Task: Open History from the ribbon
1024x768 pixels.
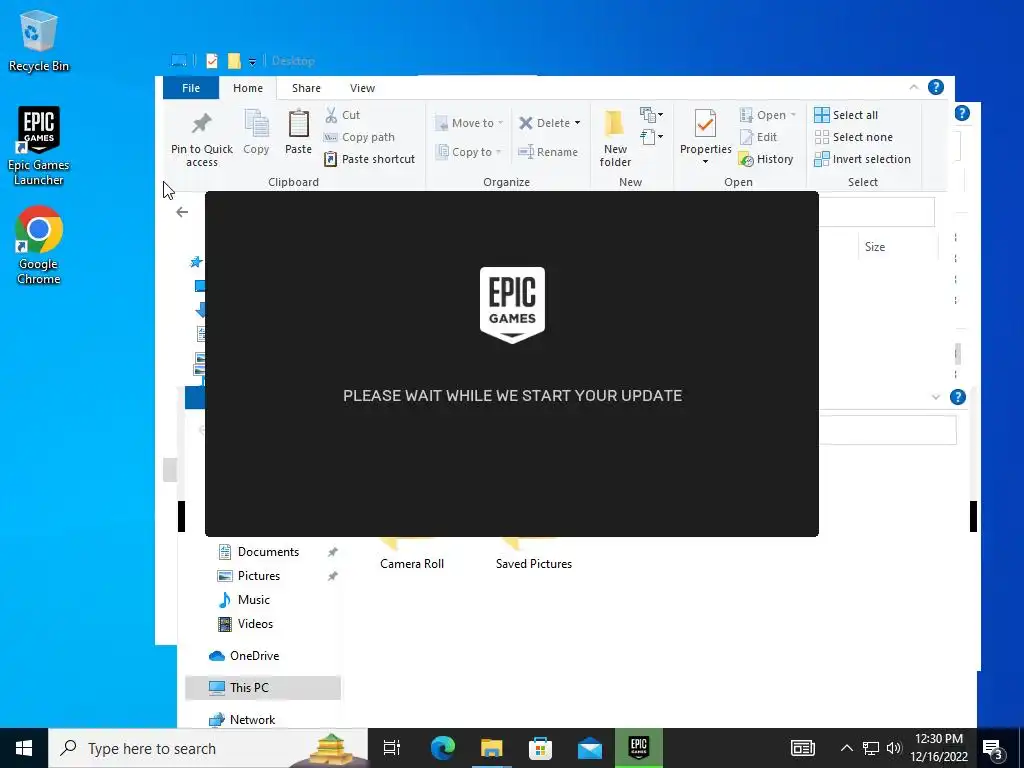Action: pyautogui.click(x=766, y=159)
